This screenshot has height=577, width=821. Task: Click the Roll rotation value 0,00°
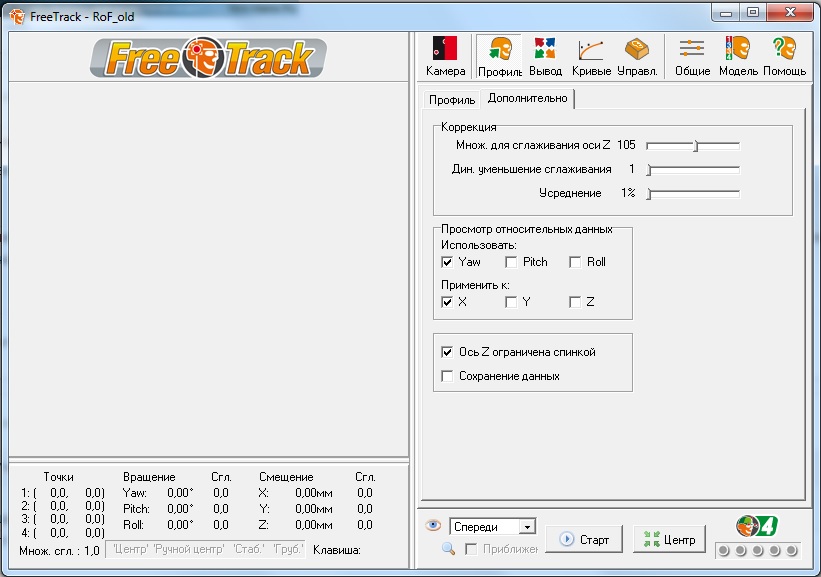coord(180,525)
